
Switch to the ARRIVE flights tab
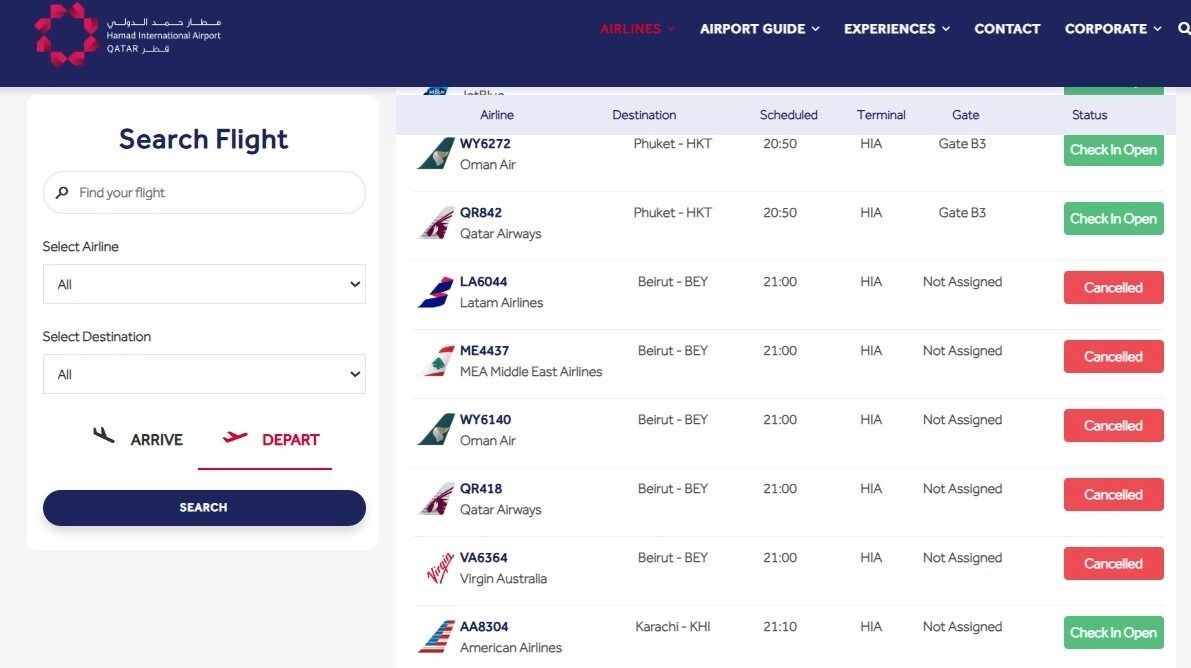click(137, 438)
